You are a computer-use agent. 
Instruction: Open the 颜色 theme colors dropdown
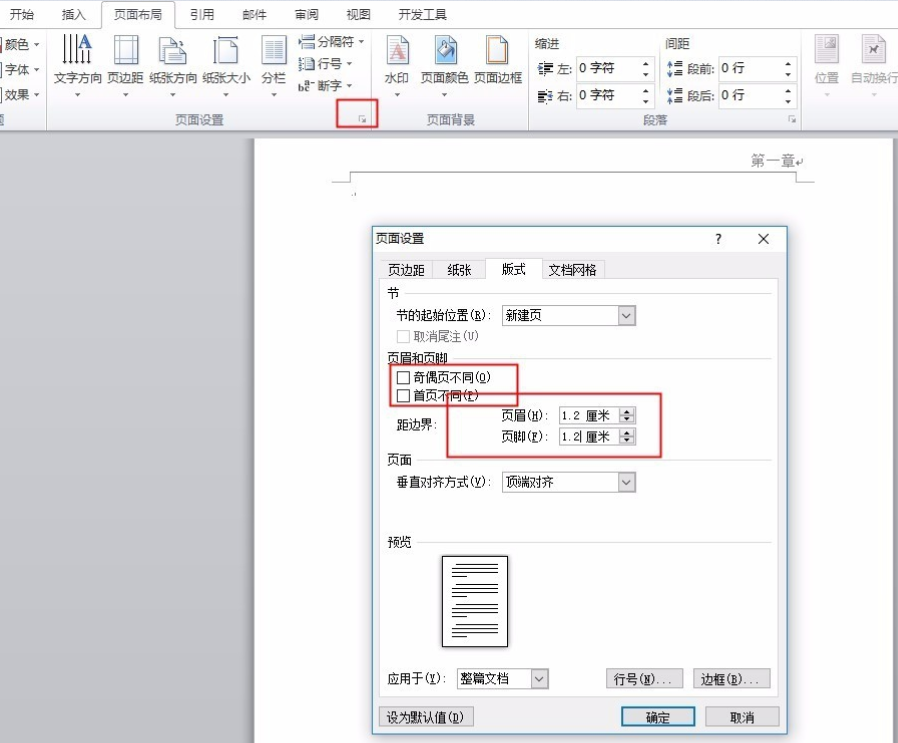[19, 44]
